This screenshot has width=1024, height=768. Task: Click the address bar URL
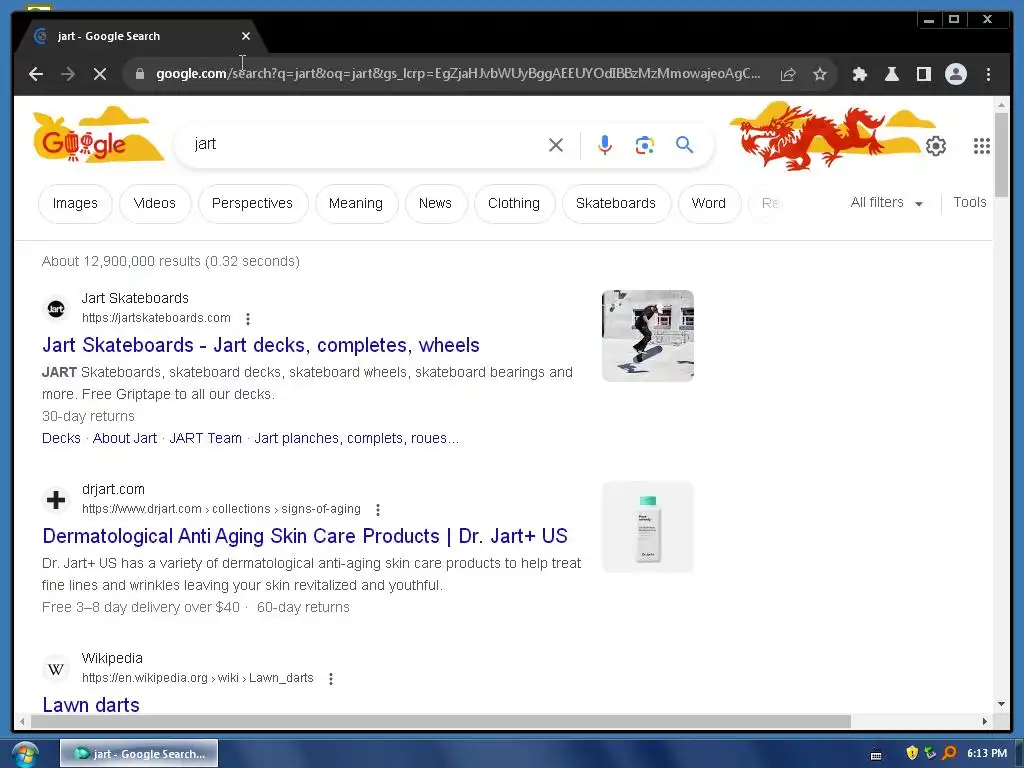pos(458,74)
